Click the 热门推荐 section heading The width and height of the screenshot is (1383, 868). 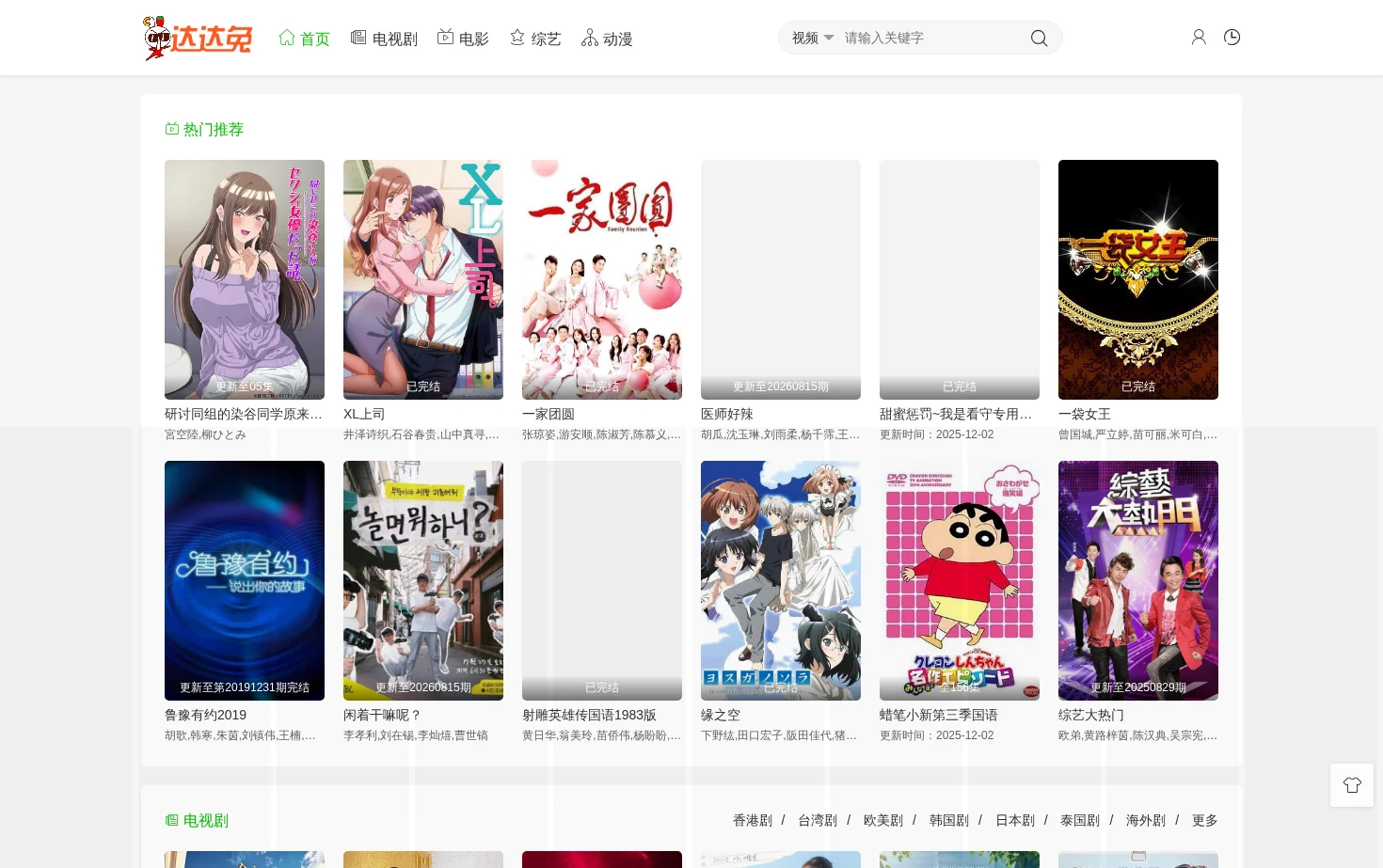point(214,129)
